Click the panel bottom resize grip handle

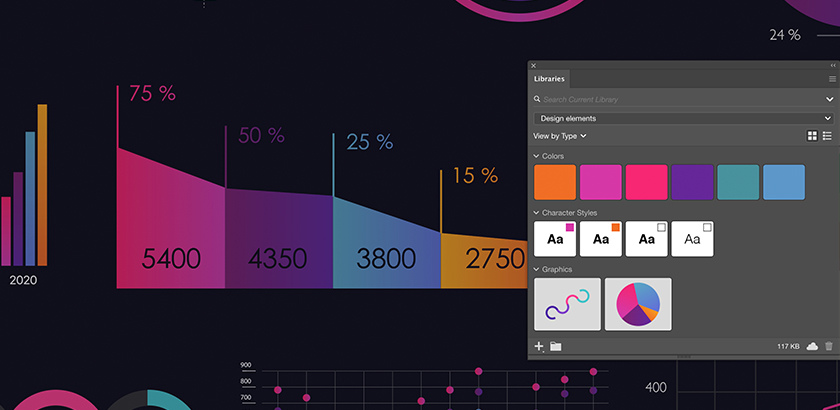(x=684, y=357)
